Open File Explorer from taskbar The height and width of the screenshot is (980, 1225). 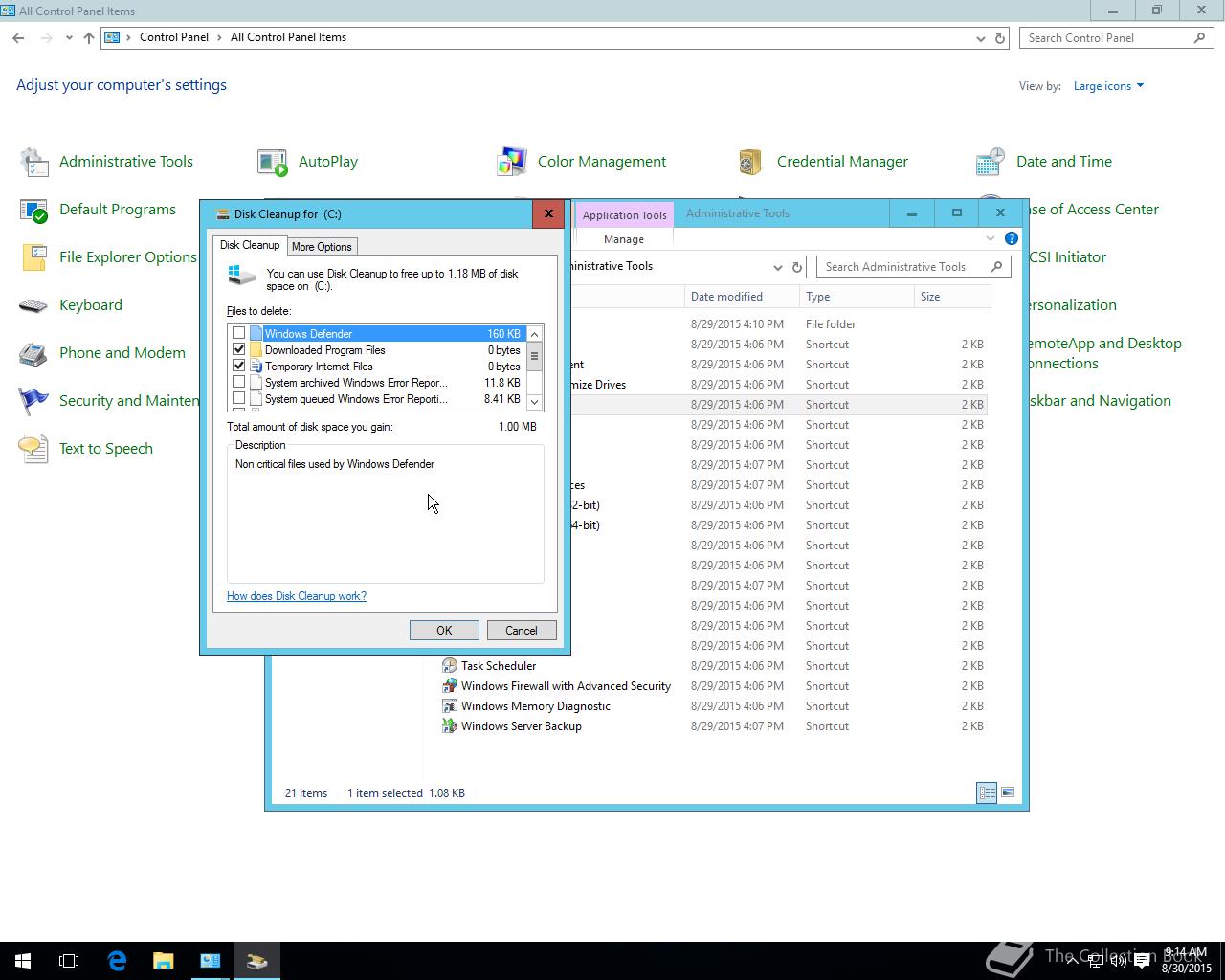tap(164, 961)
